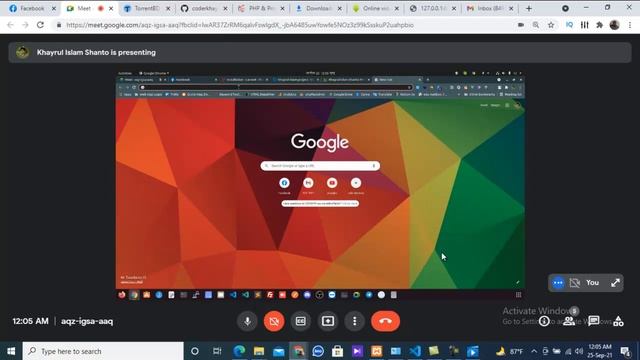Open Visual Studio Code from the taskbar

pos(415,351)
